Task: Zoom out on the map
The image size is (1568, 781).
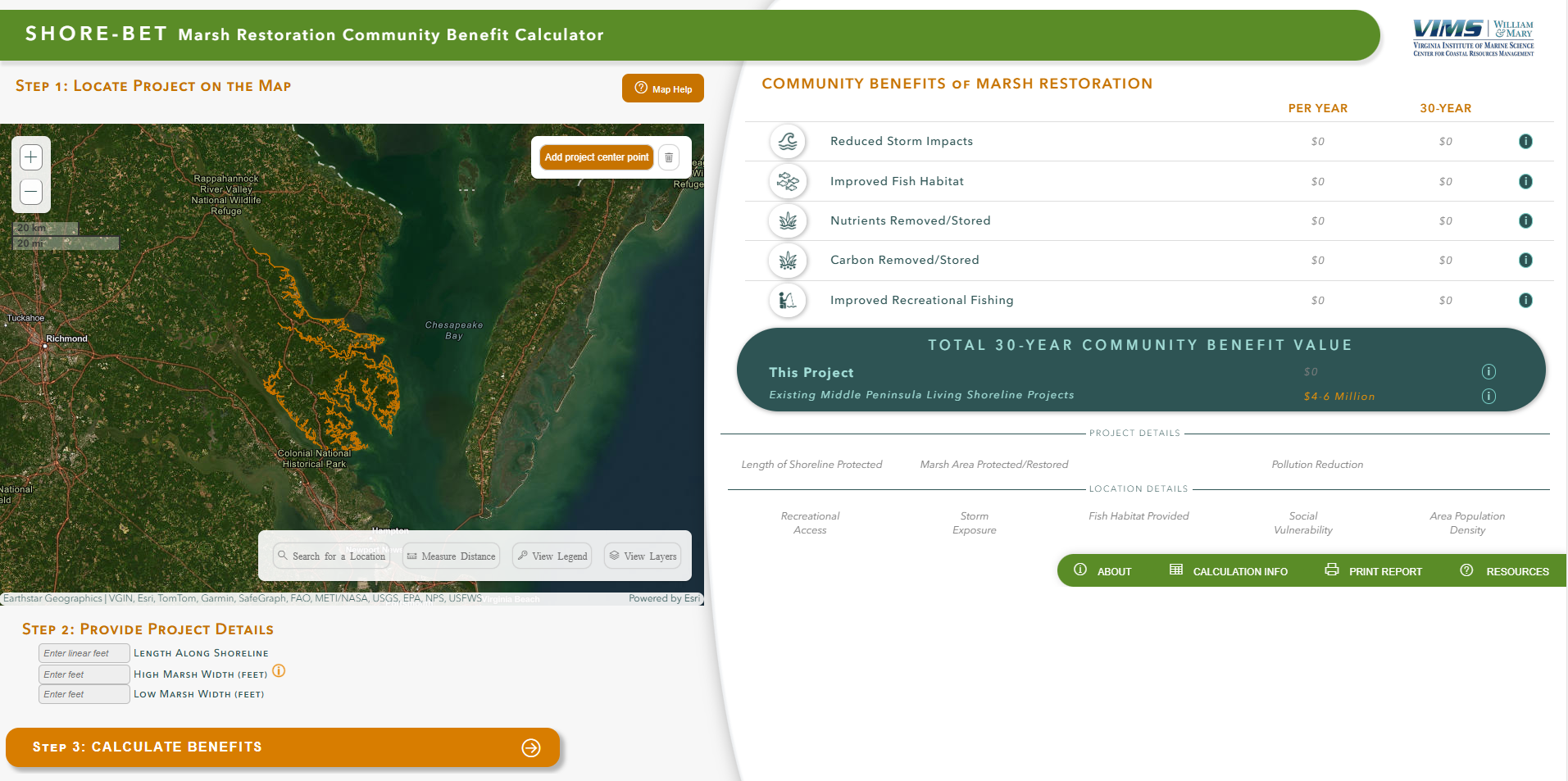Action: click(x=30, y=191)
